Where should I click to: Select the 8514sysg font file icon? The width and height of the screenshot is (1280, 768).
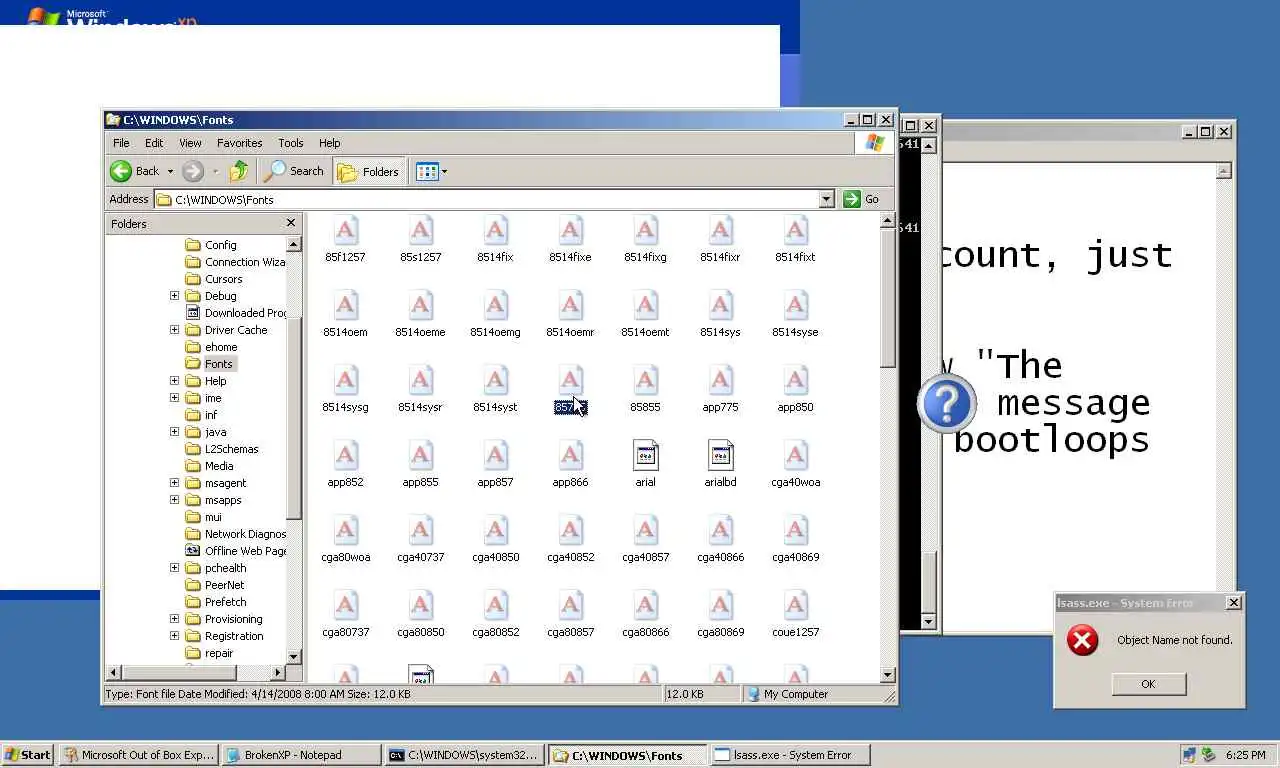345,389
